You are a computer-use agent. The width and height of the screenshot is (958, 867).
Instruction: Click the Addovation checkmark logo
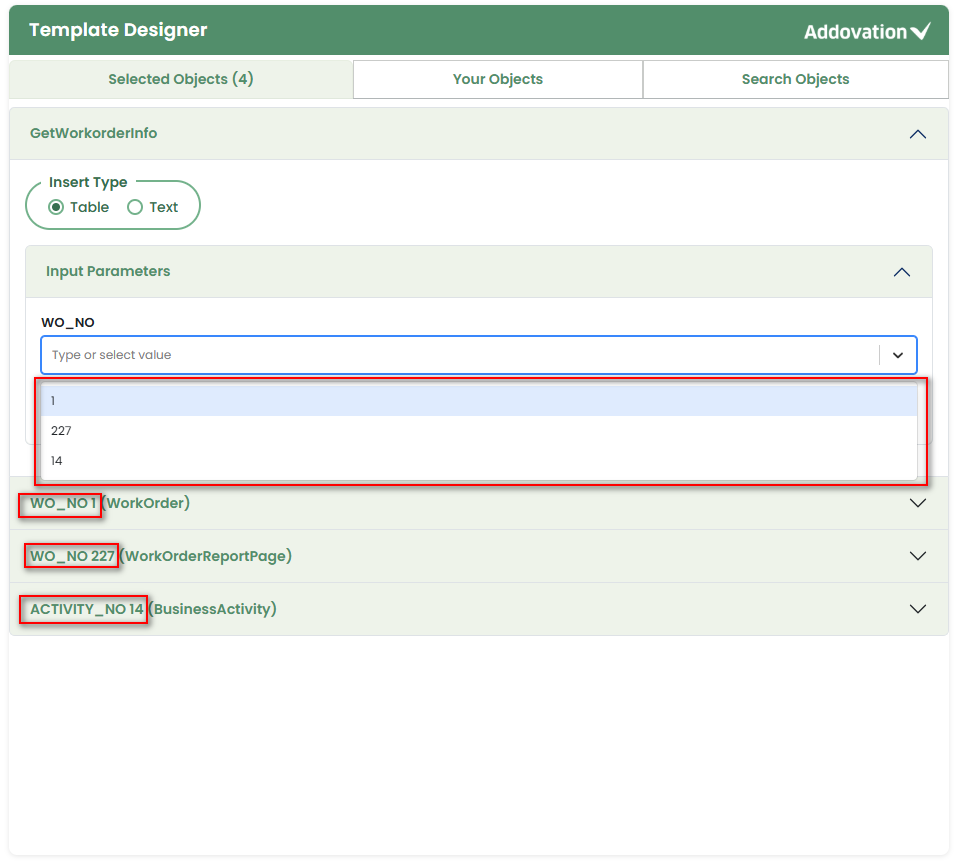click(x=920, y=31)
